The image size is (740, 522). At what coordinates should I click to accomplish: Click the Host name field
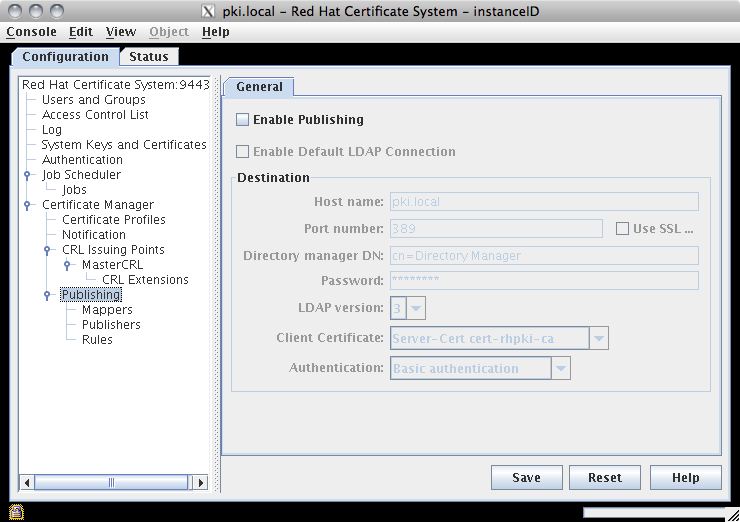[x=544, y=202]
